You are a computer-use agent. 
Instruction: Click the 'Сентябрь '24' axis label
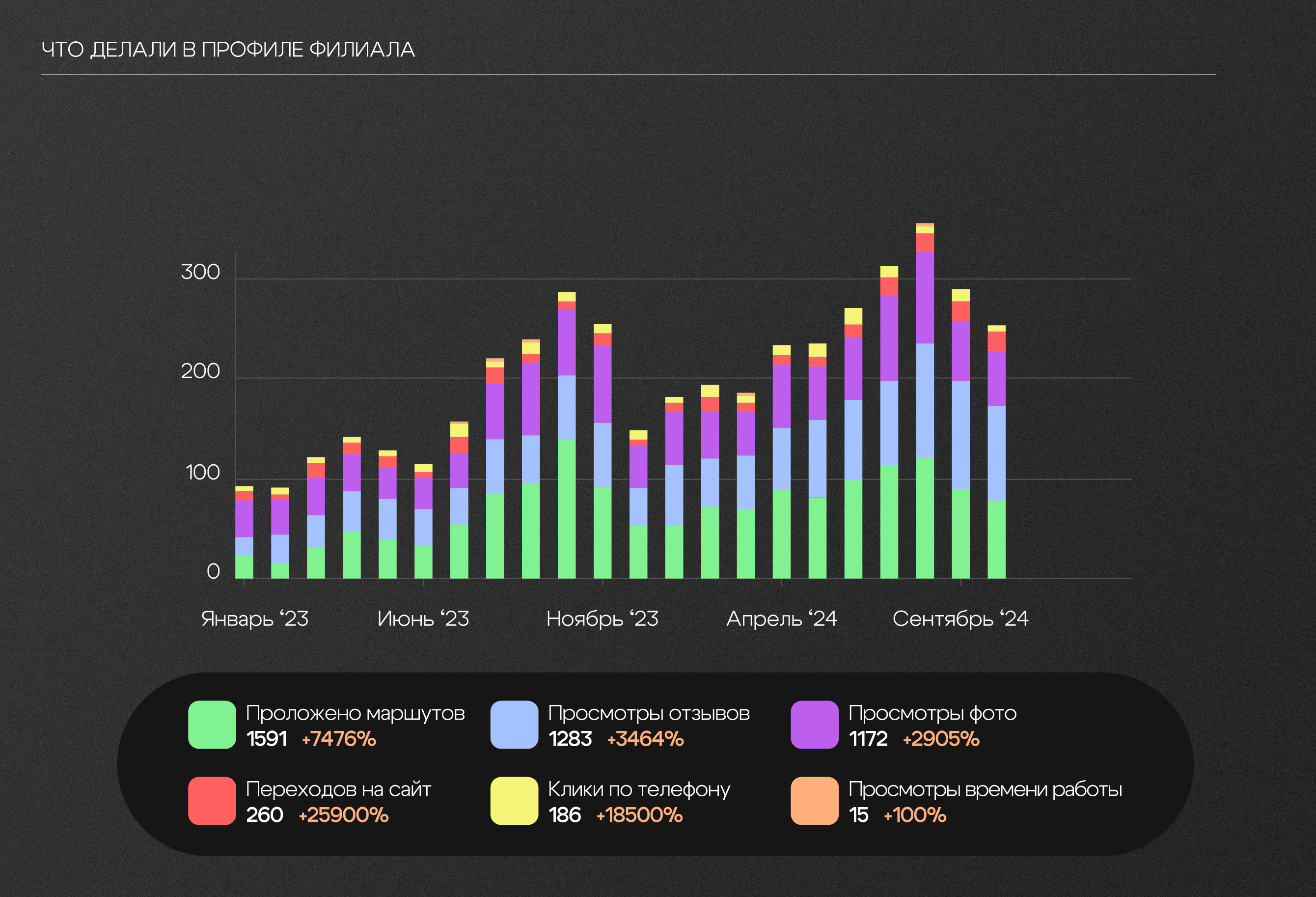click(960, 619)
